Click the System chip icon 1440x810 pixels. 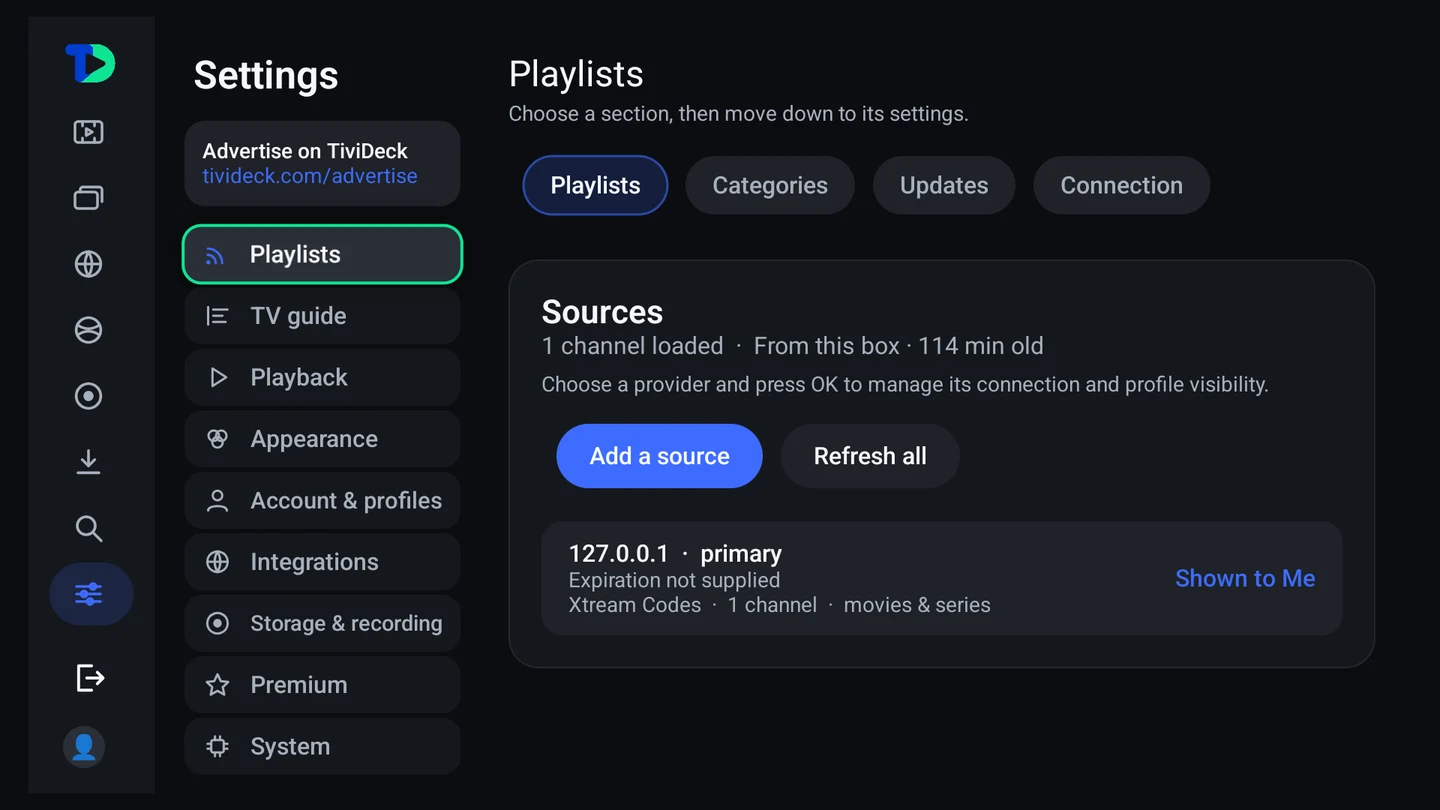click(x=217, y=747)
